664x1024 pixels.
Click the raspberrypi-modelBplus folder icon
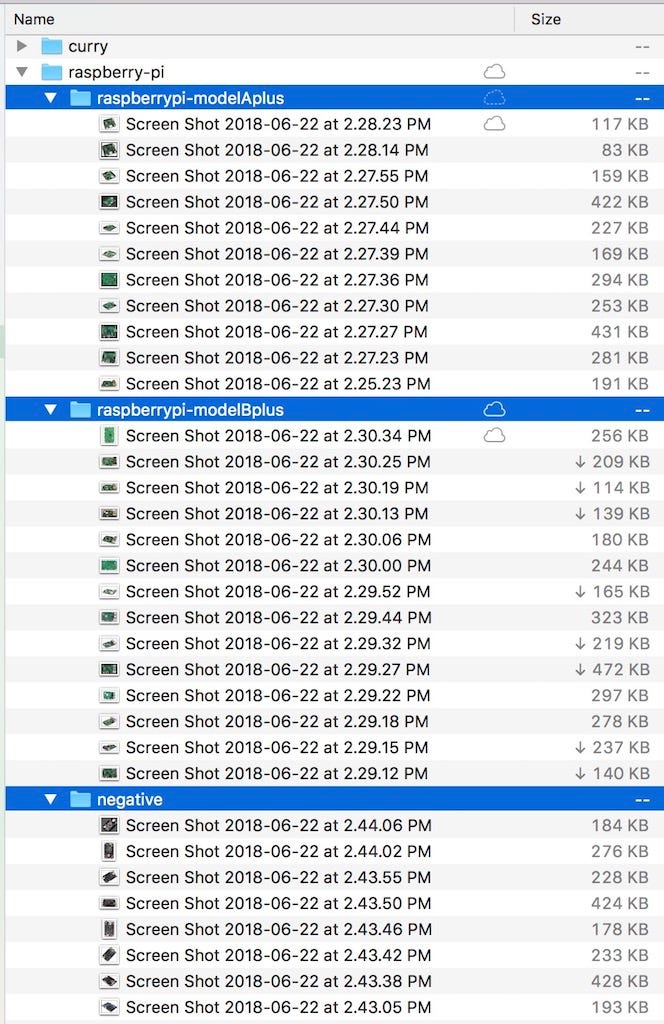(x=80, y=410)
